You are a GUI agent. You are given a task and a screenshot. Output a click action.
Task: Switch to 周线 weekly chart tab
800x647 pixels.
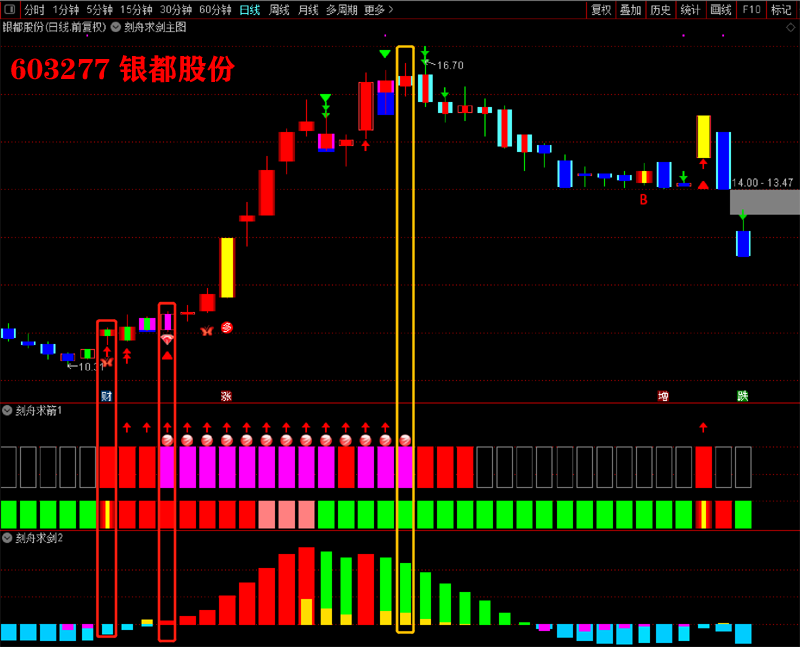[279, 10]
